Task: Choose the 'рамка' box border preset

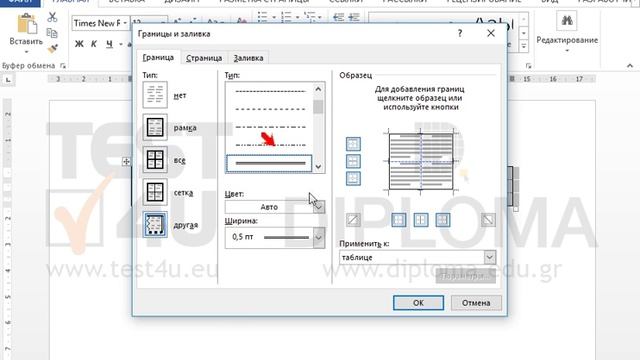Action: pyautogui.click(x=155, y=127)
